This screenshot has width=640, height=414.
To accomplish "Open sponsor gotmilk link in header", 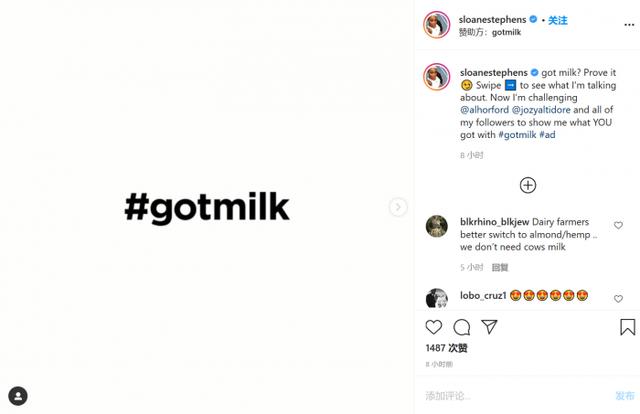I will pyautogui.click(x=506, y=32).
